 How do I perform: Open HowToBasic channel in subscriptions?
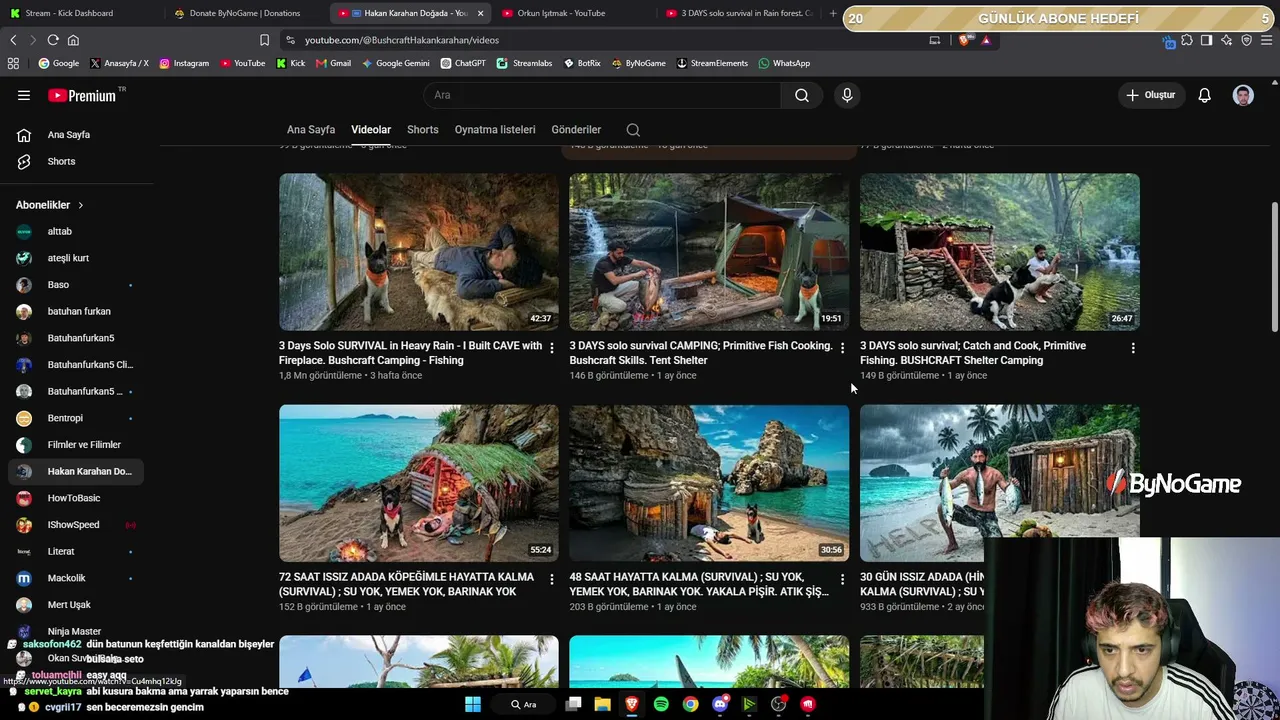[77, 498]
